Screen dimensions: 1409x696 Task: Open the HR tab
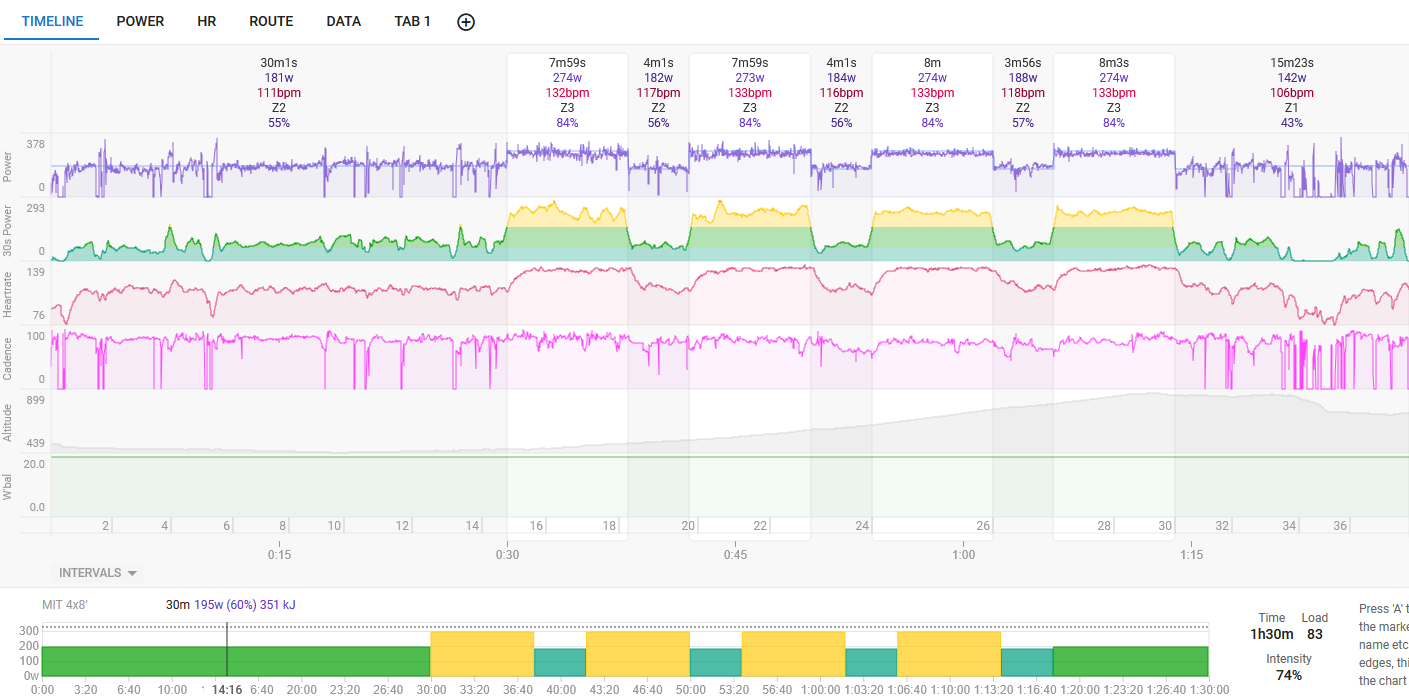(207, 21)
